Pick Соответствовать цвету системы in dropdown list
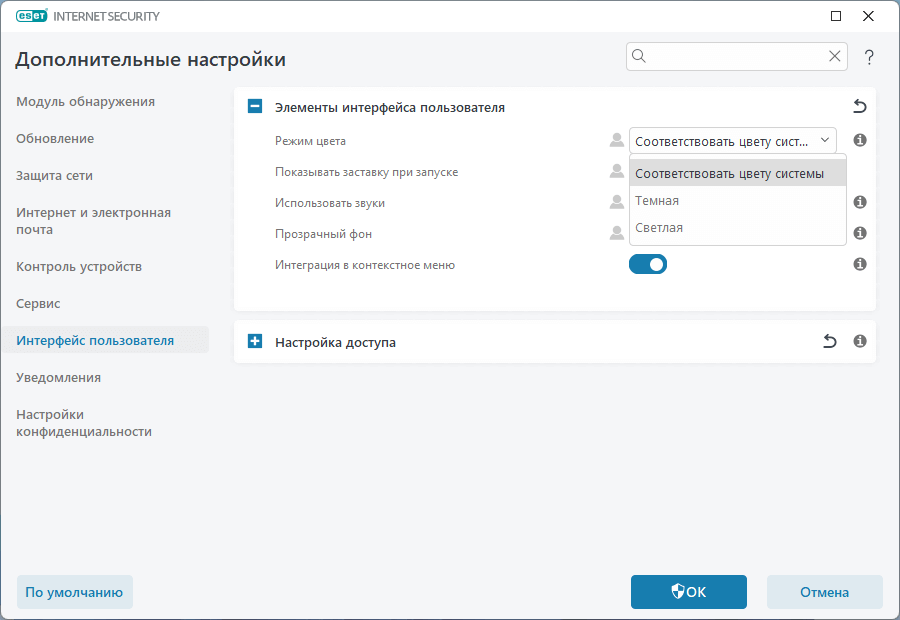Viewport: 900px width, 620px height. point(729,174)
